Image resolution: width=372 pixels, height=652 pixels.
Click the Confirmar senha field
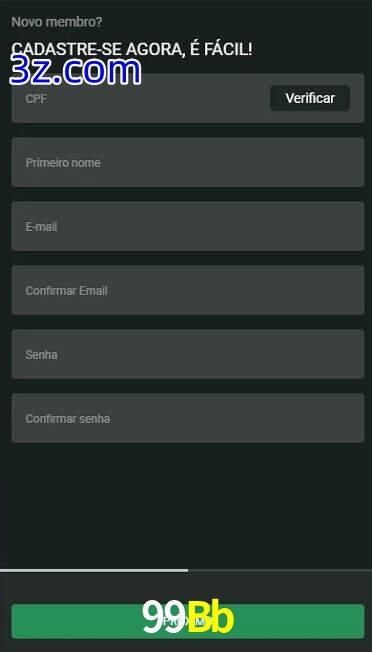(x=188, y=418)
